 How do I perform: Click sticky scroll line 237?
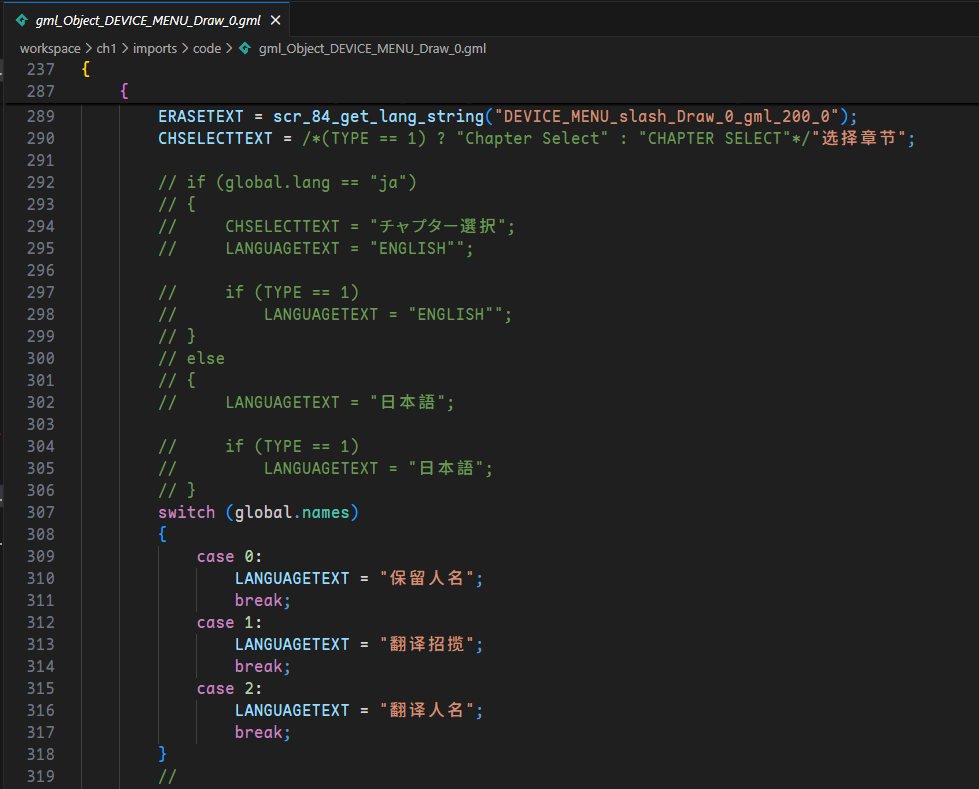(x=491, y=69)
